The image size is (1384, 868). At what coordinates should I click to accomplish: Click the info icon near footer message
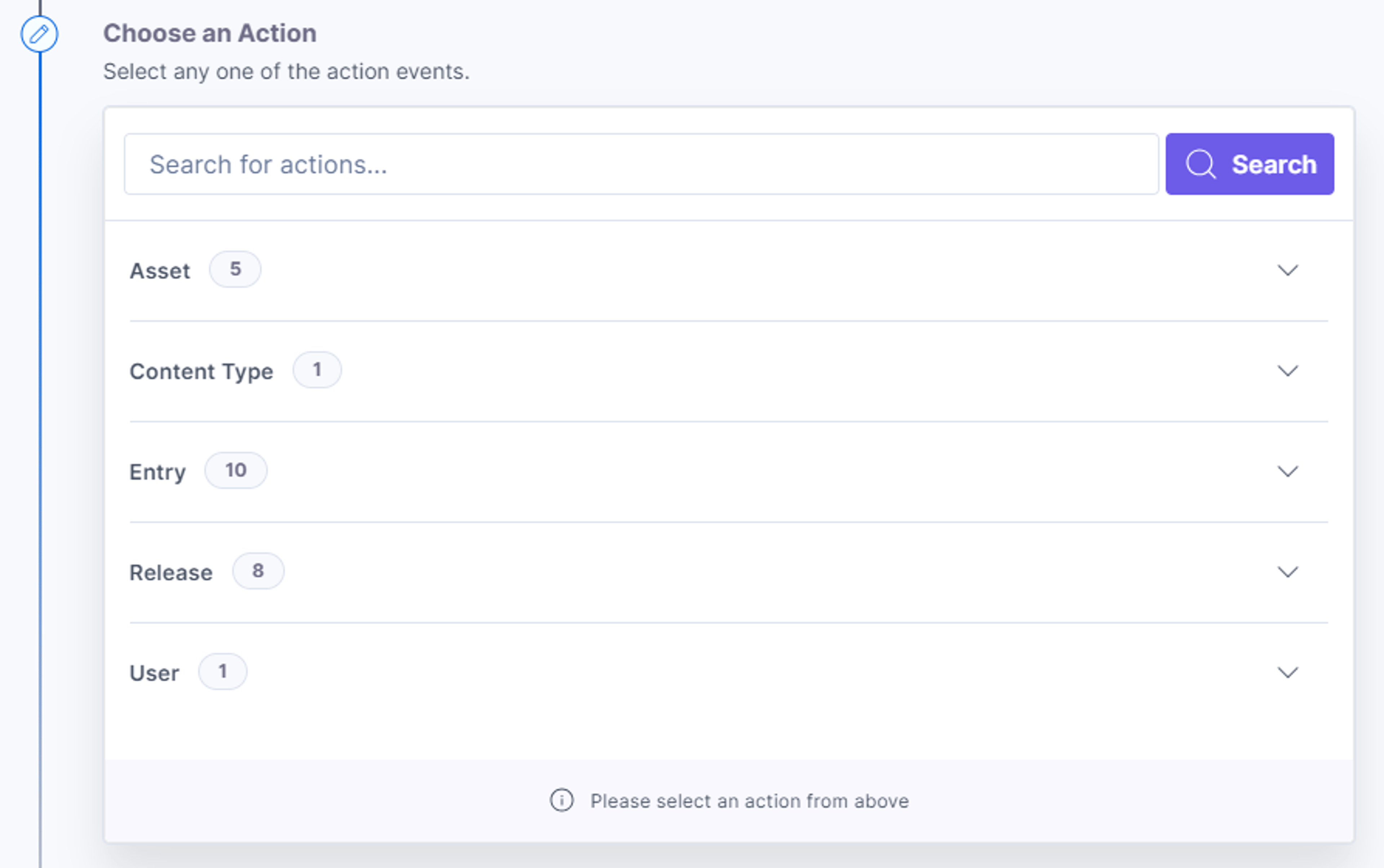coord(562,800)
